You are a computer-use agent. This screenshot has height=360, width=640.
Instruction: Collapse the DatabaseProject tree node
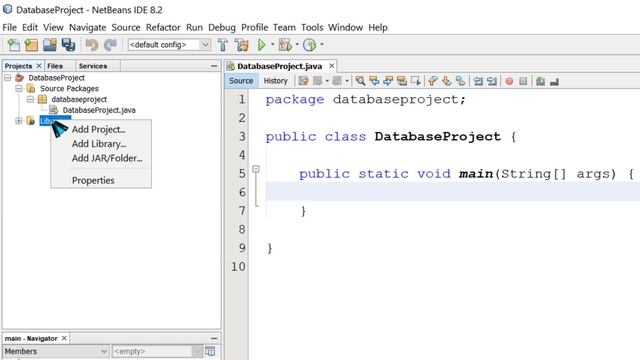(7, 78)
